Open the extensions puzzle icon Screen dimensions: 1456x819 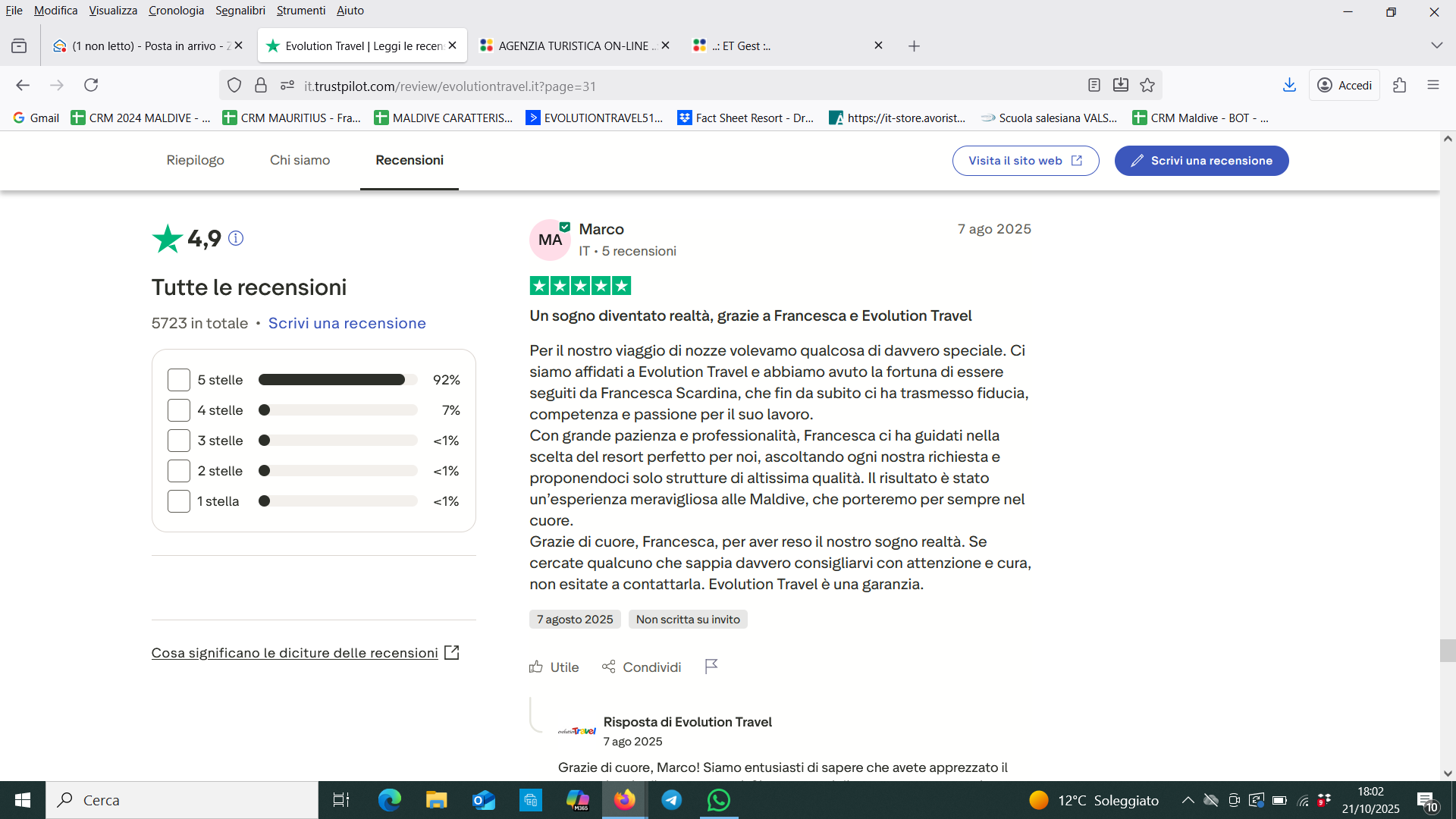pyautogui.click(x=1400, y=86)
